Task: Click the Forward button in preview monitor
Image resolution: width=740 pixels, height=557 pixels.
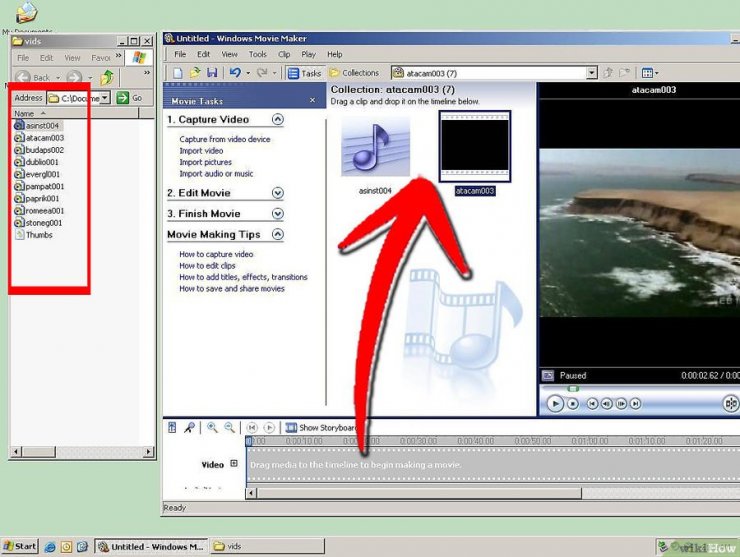Action: tap(636, 404)
